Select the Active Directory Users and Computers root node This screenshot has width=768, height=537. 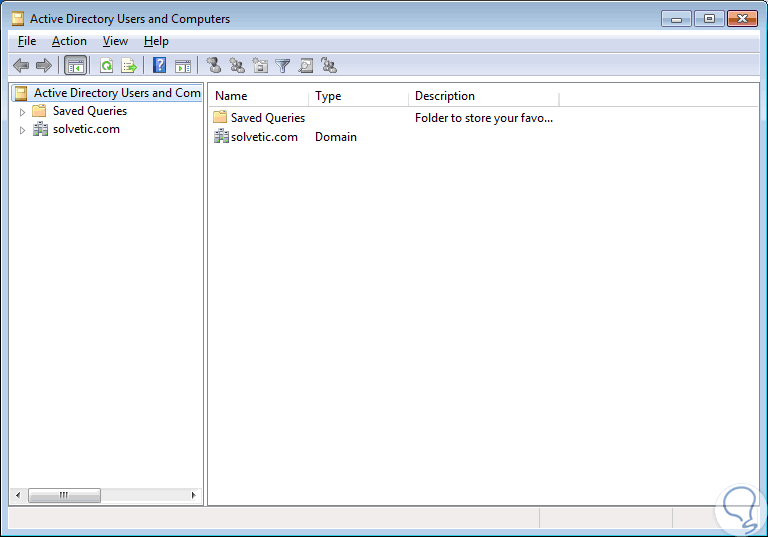pyautogui.click(x=106, y=93)
